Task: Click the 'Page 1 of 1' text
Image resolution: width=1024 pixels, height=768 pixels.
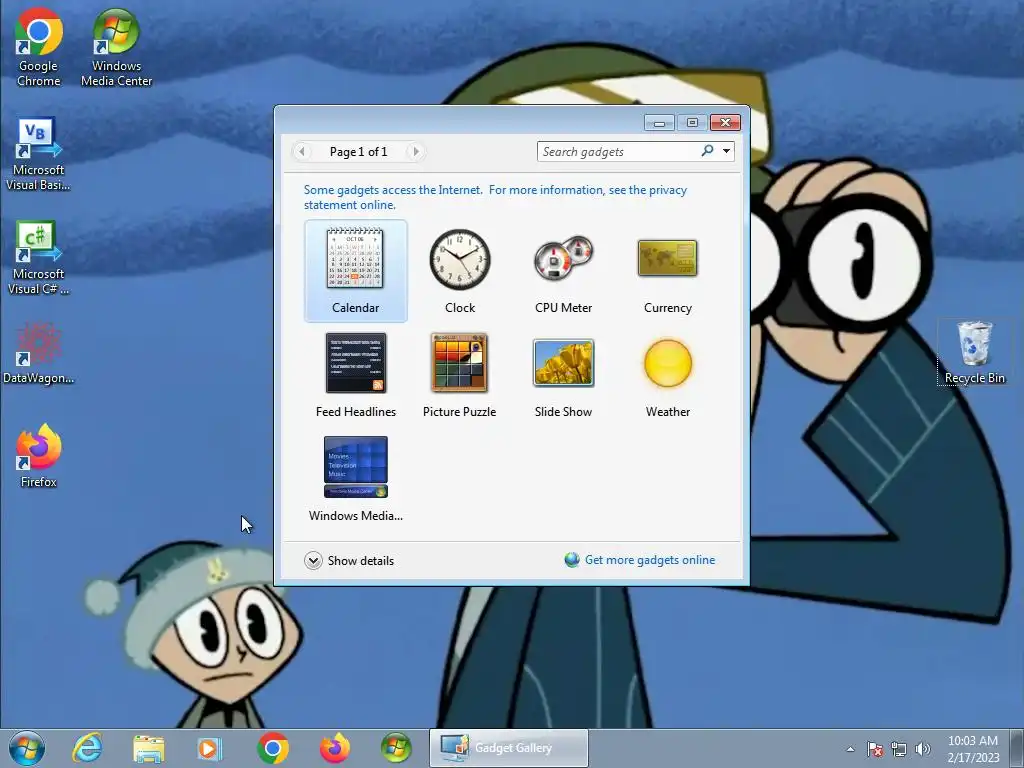Action: 359,152
